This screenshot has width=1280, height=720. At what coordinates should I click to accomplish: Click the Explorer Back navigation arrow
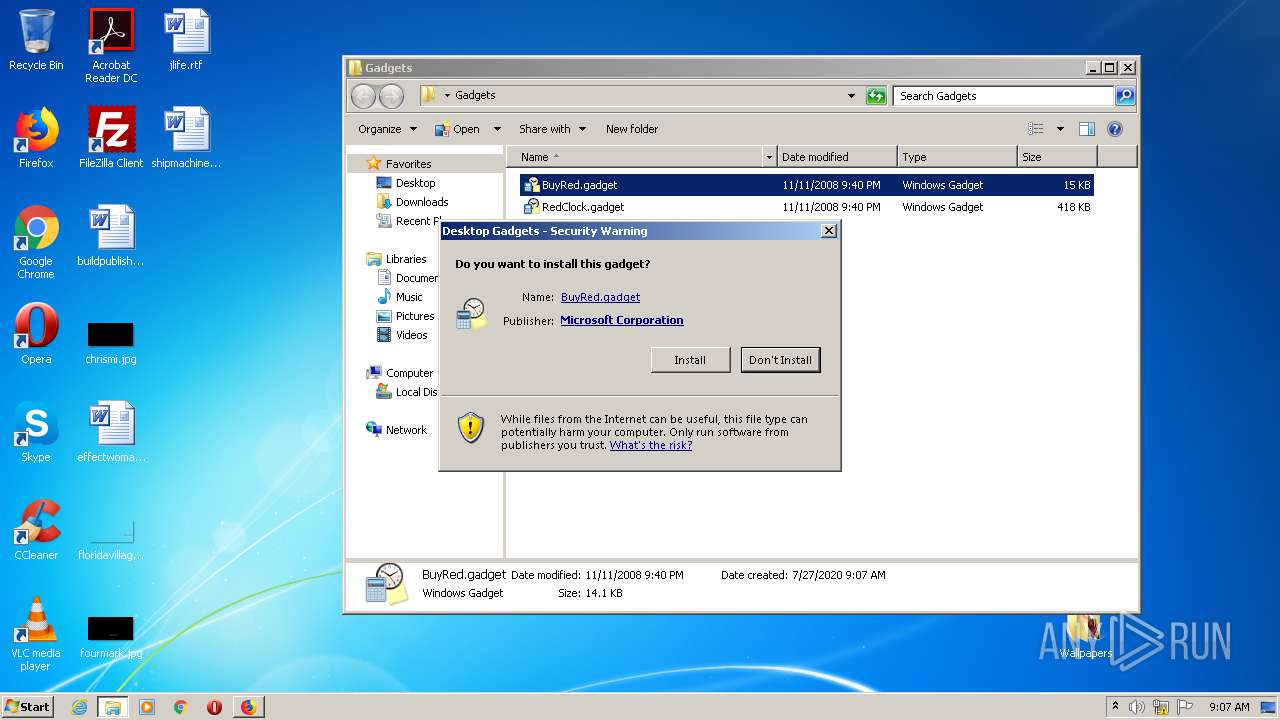[363, 96]
